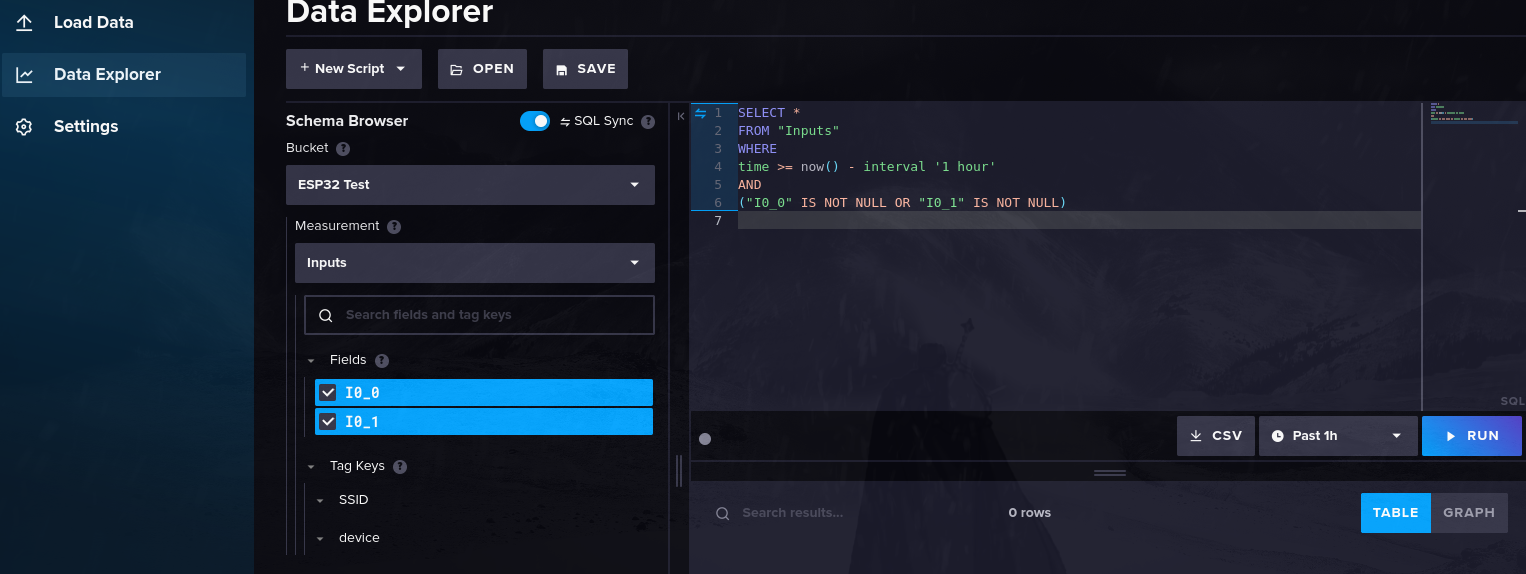The image size is (1526, 574).
Task: Switch to the TABLE view tab
Action: [1395, 513]
